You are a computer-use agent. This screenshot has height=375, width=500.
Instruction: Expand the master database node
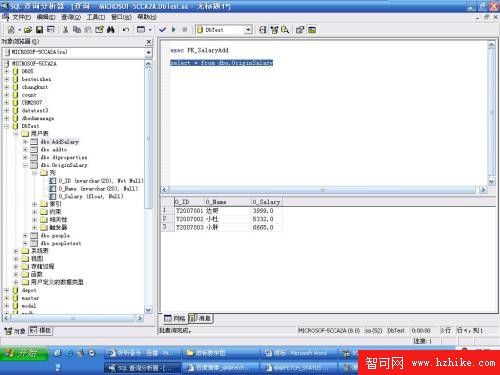[7, 298]
